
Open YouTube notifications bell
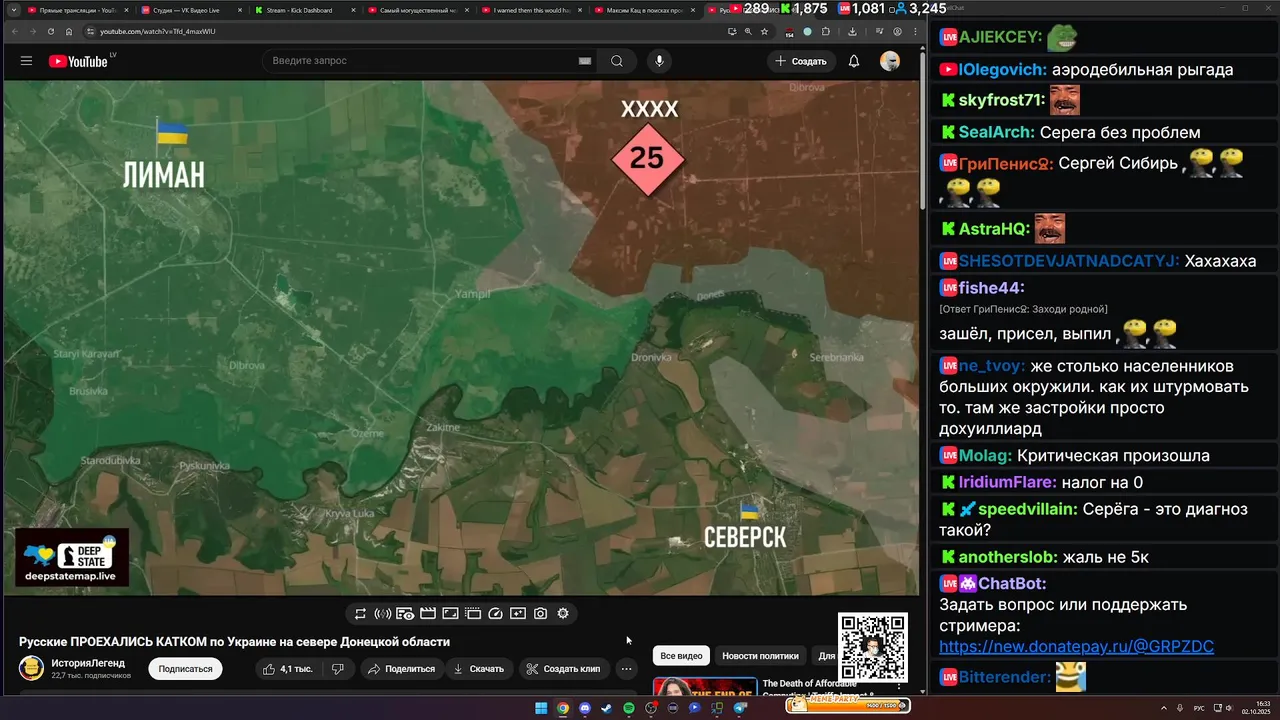click(x=854, y=61)
